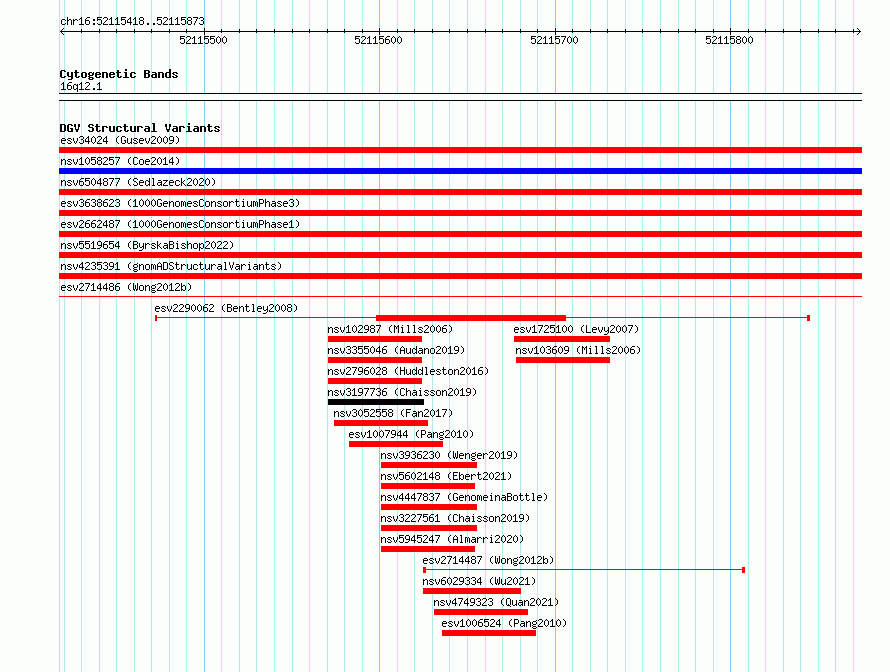Screen dimensions: 890x672
Task: Open variant nsv5945247 (Almarri2020) label
Action: (452, 539)
